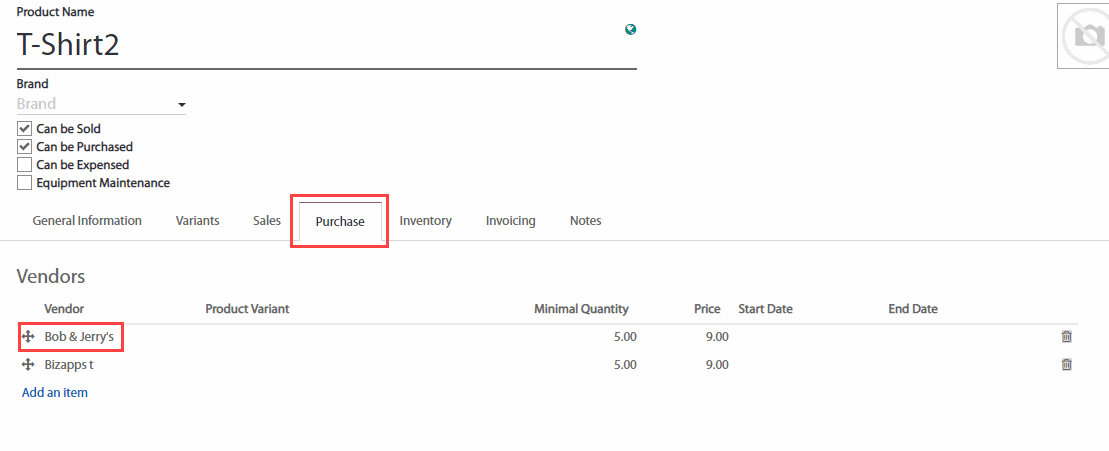Open the Brand dropdown arrow
The image size is (1109, 451).
point(181,105)
